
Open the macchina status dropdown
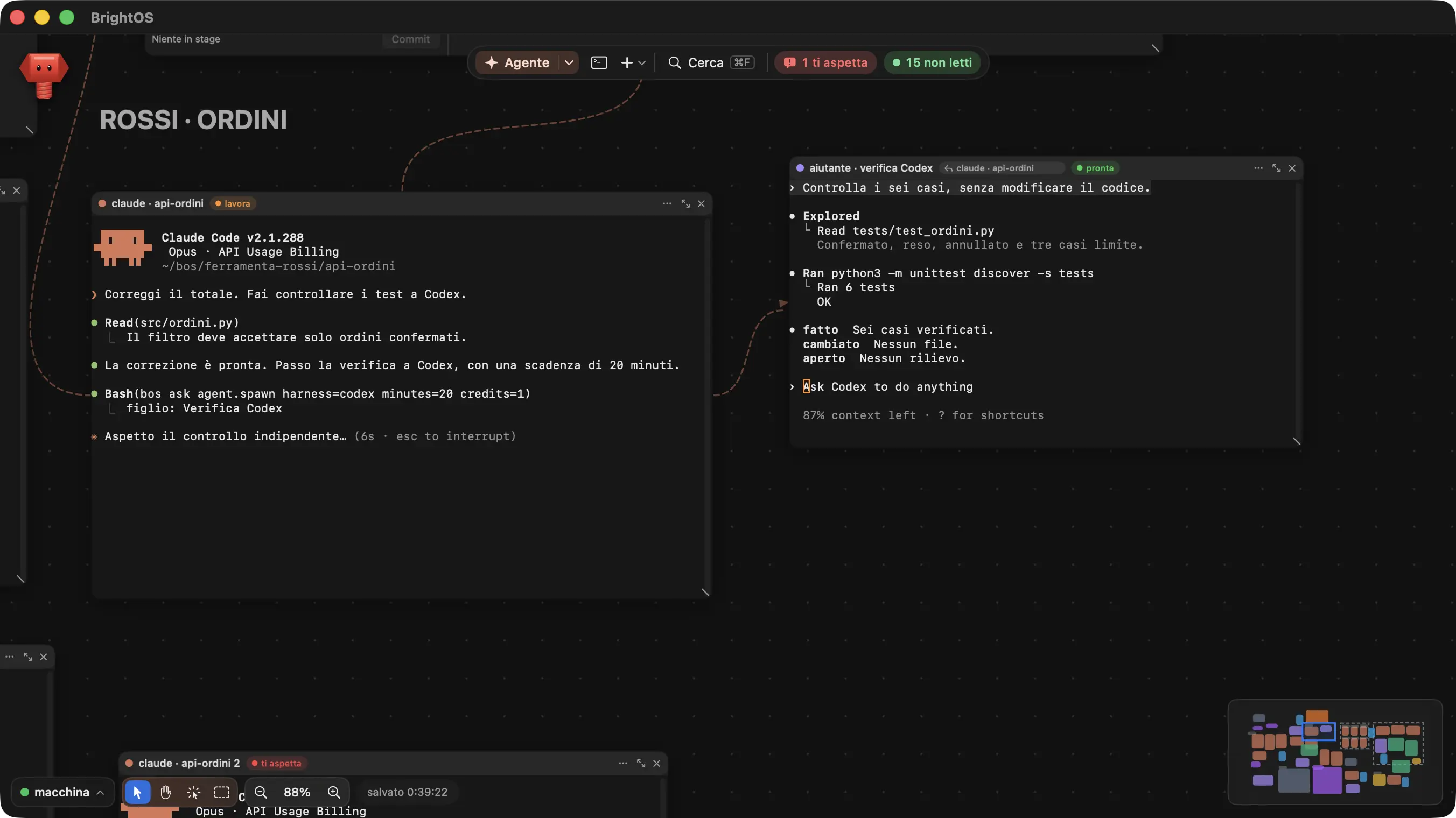tap(62, 792)
